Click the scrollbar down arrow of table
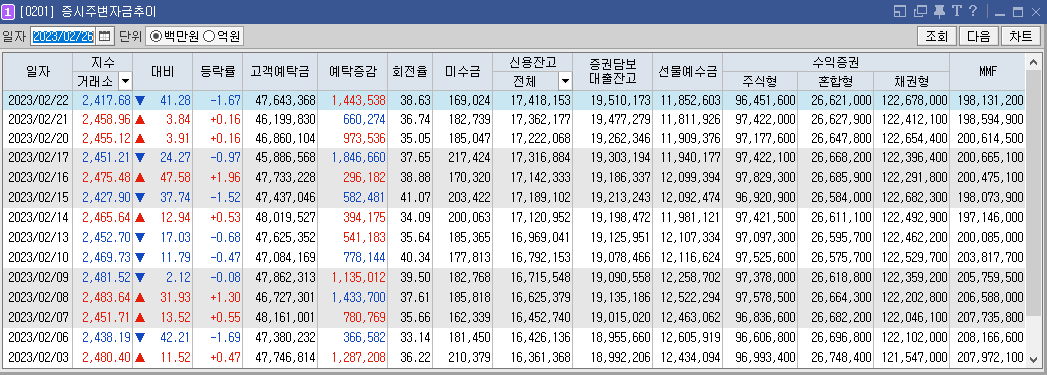The image size is (1047, 375). [x=1033, y=359]
